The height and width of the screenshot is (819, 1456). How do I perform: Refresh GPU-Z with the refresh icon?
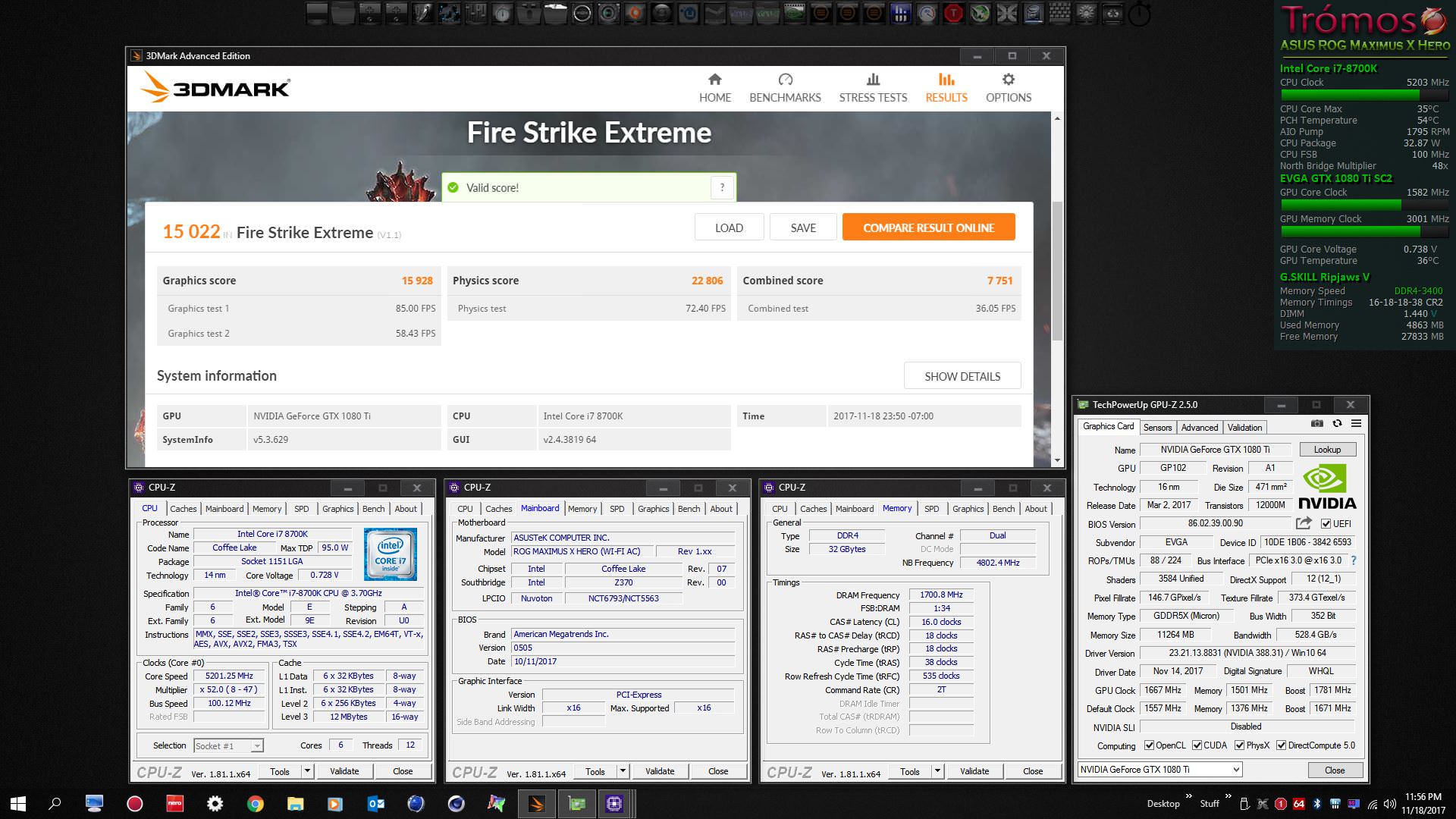[1337, 424]
